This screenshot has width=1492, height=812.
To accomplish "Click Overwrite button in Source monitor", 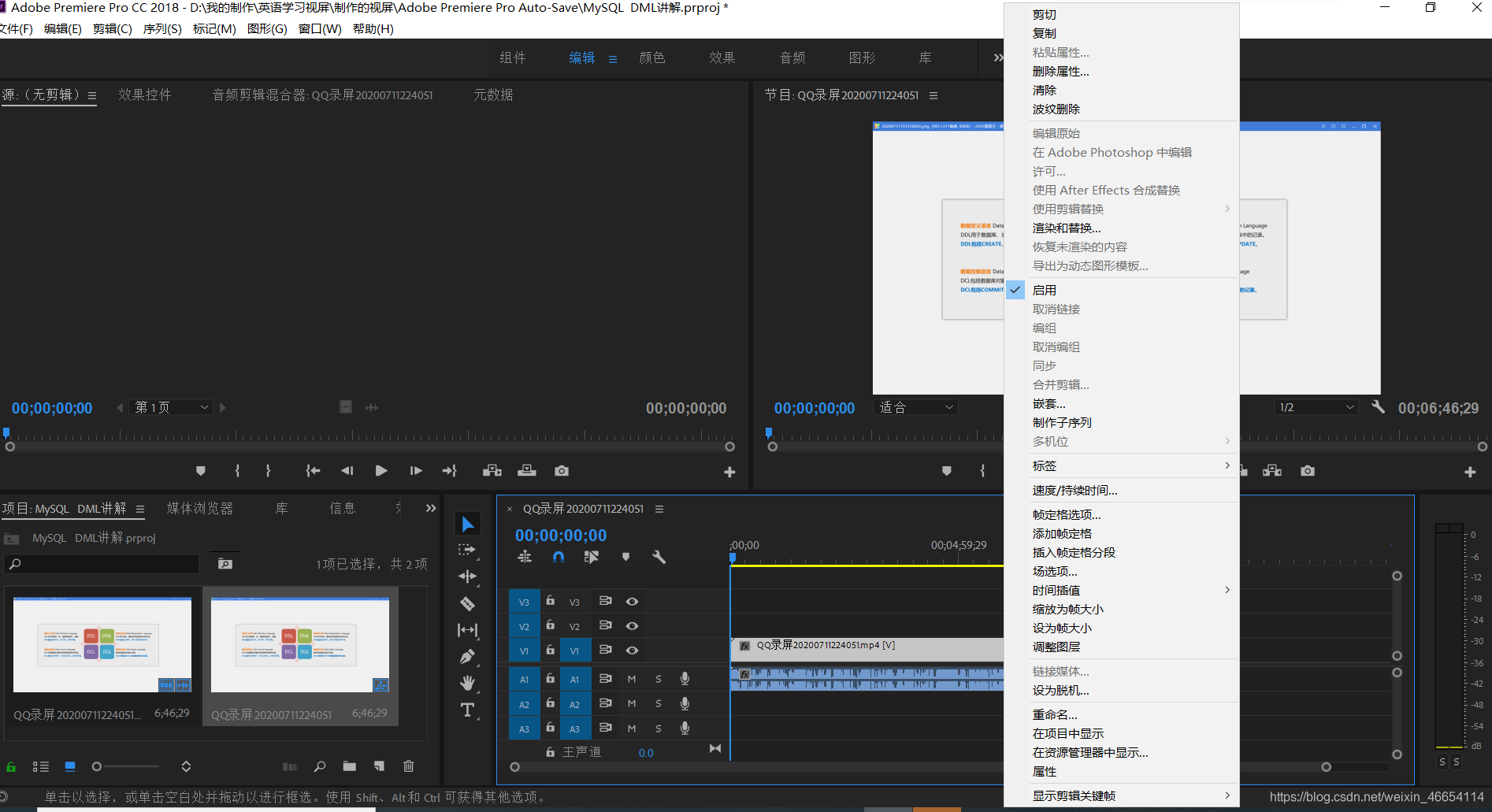I will (527, 471).
